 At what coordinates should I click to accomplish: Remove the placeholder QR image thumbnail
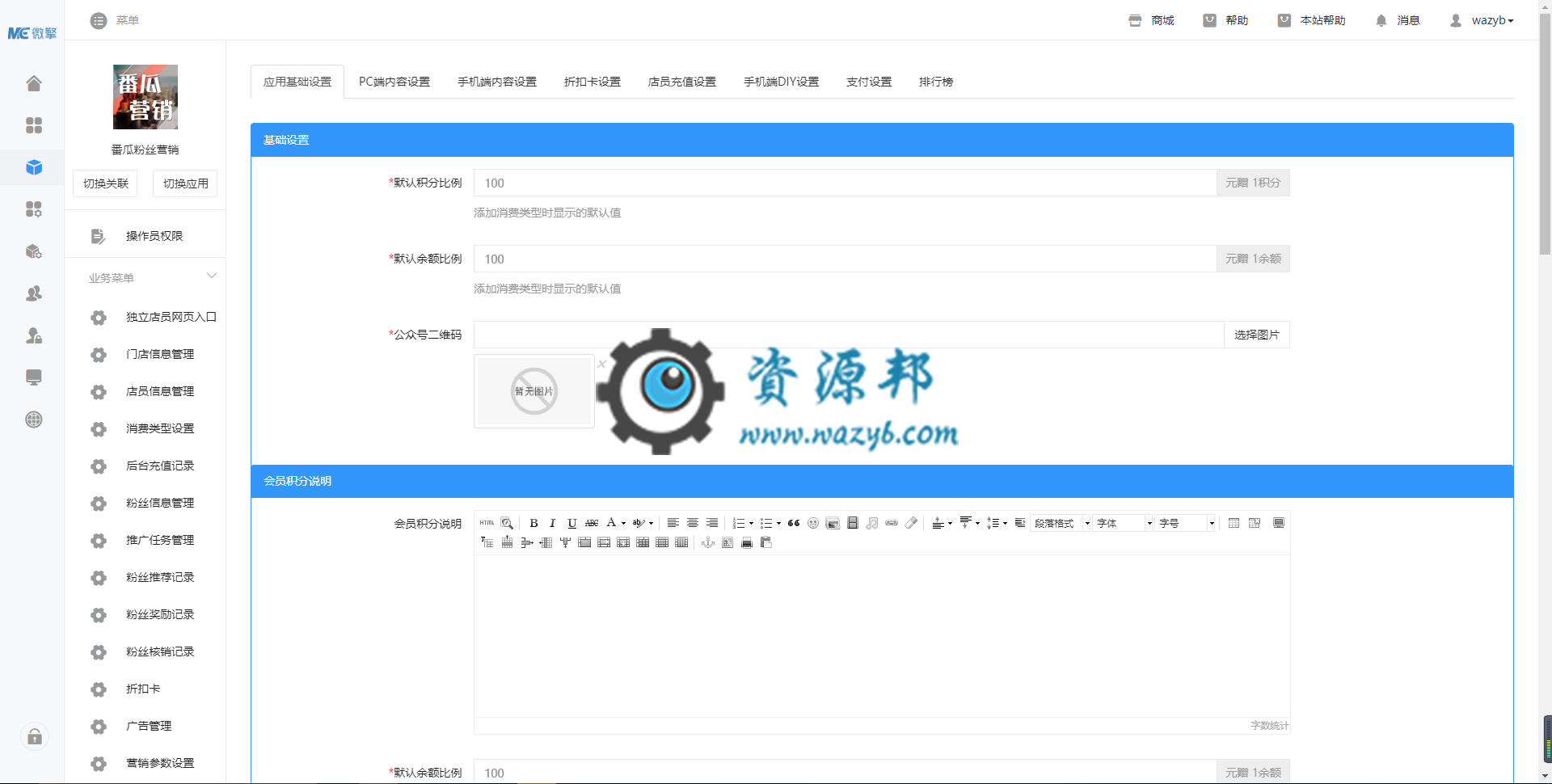pos(601,364)
